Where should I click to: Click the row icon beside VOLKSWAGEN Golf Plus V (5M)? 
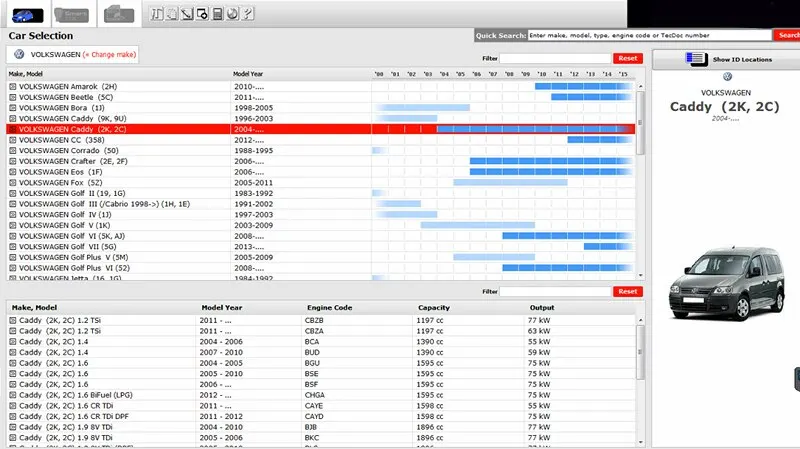tap(13, 258)
